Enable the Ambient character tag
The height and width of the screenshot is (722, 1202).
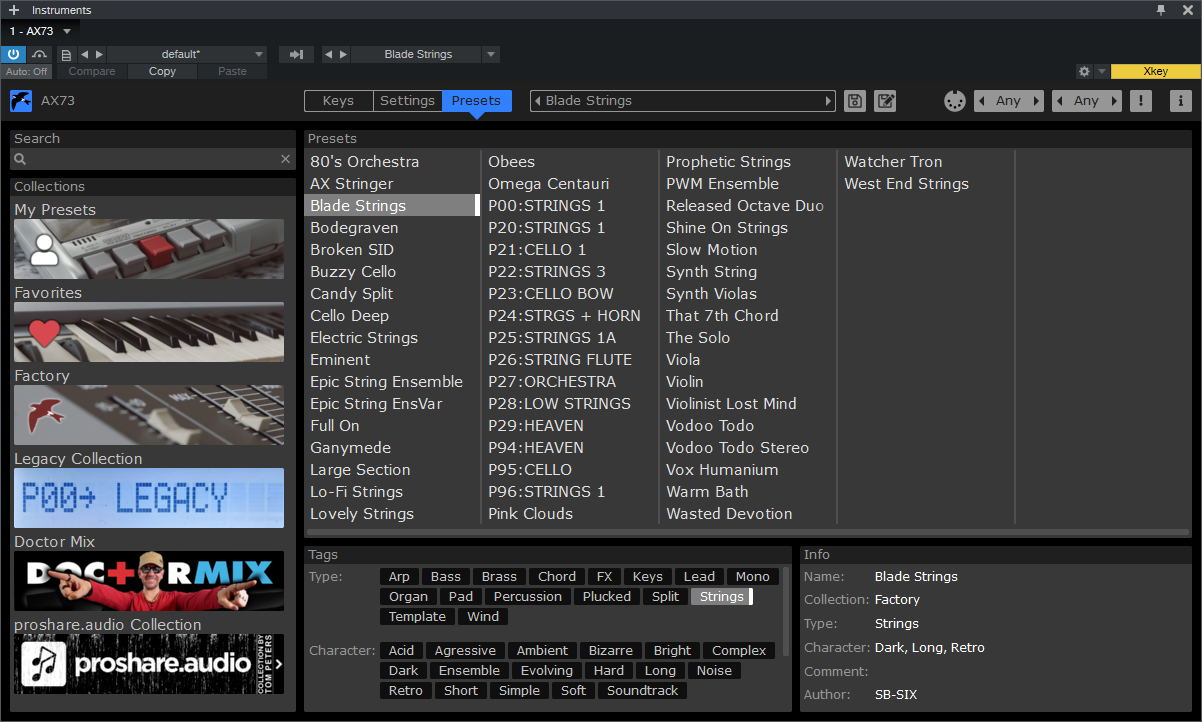542,651
